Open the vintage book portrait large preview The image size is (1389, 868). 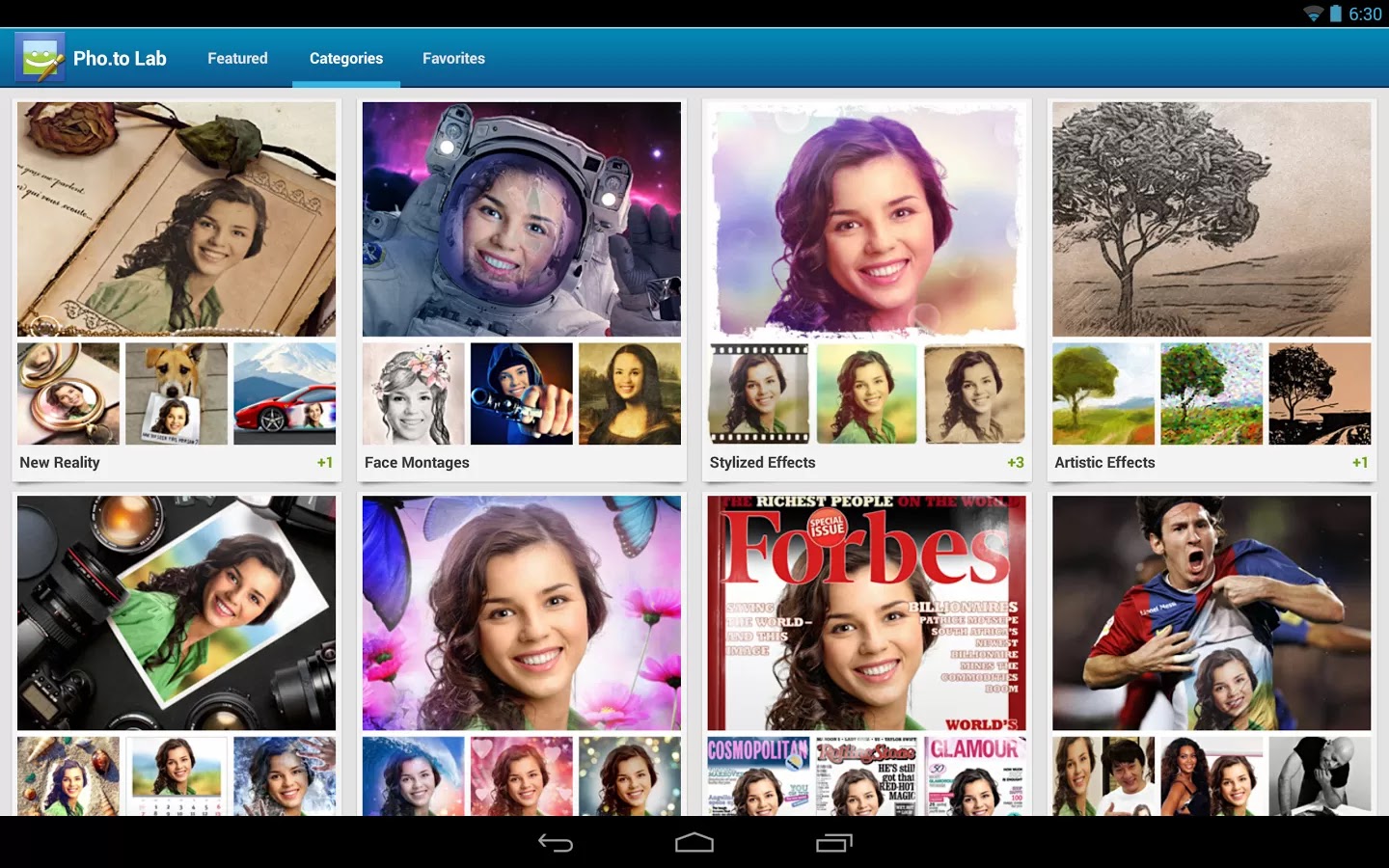[177, 219]
